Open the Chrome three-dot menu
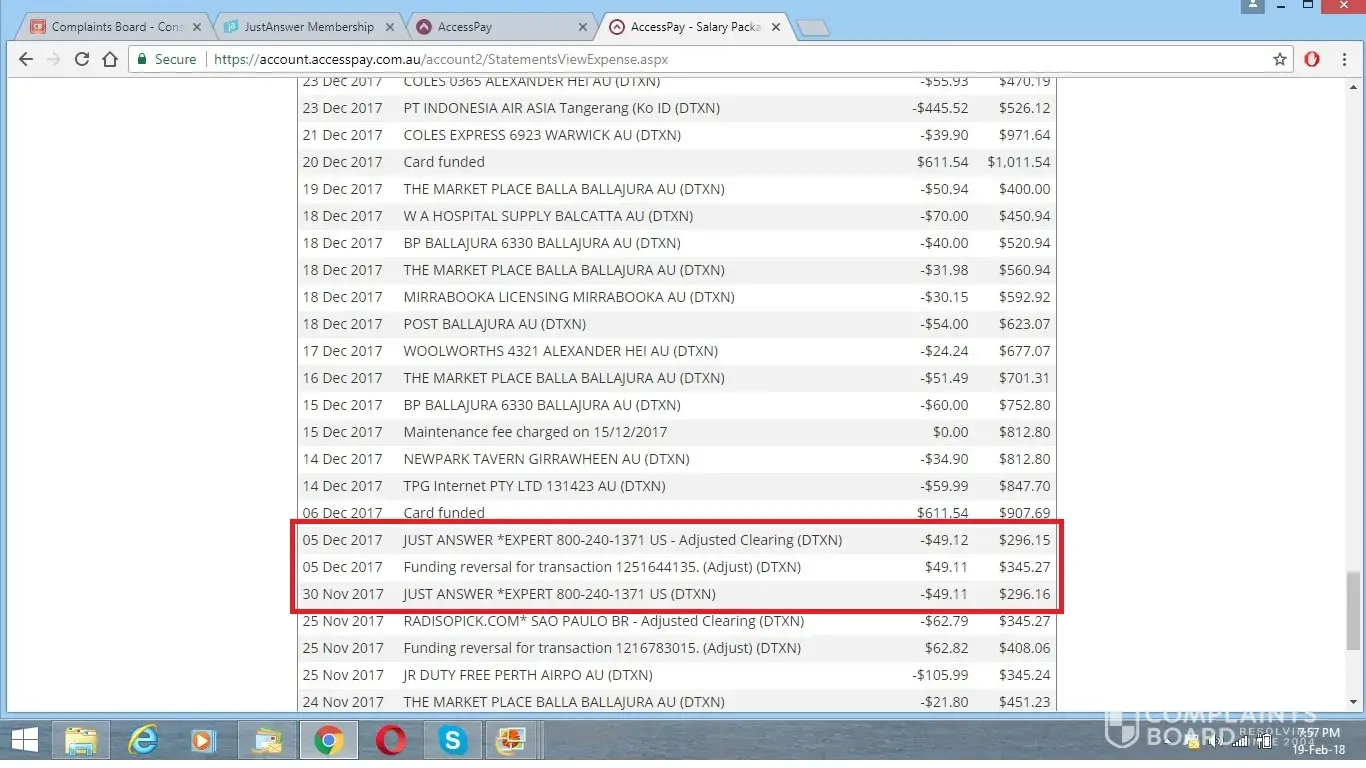Screen dimensions: 1366x768 (1345, 59)
